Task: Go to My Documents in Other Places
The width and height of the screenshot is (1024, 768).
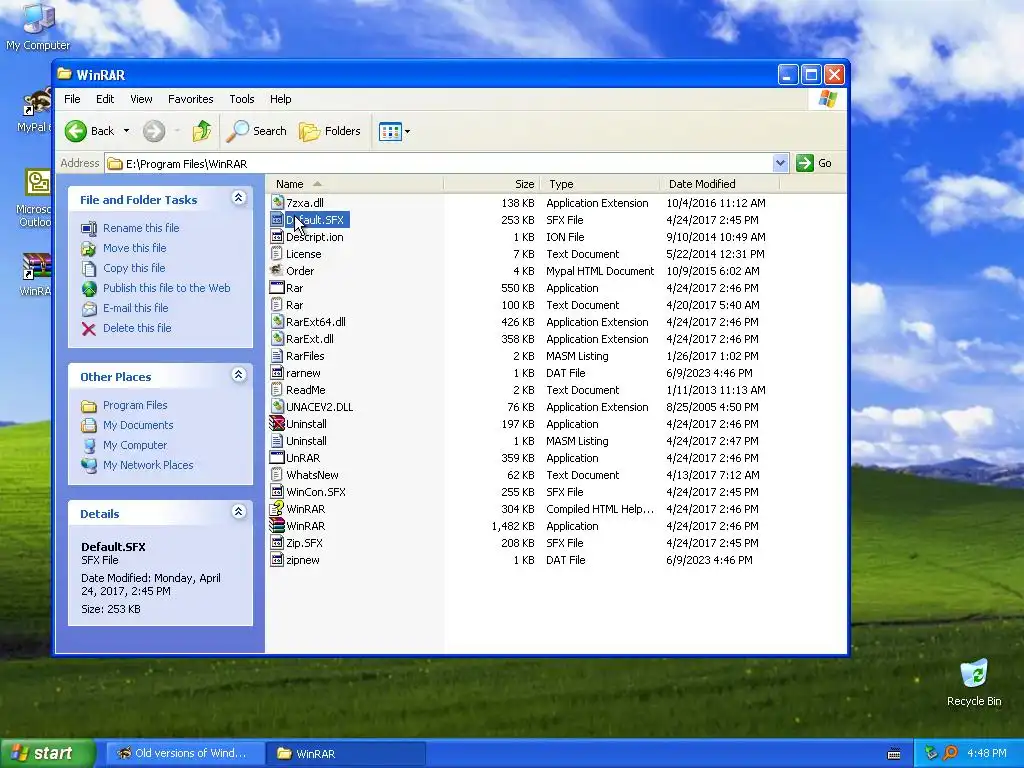Action: click(138, 426)
